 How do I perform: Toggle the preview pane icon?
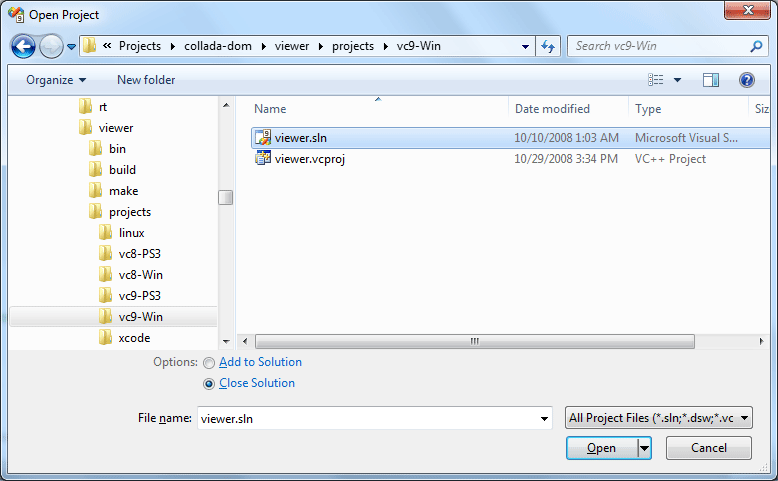pos(711,80)
